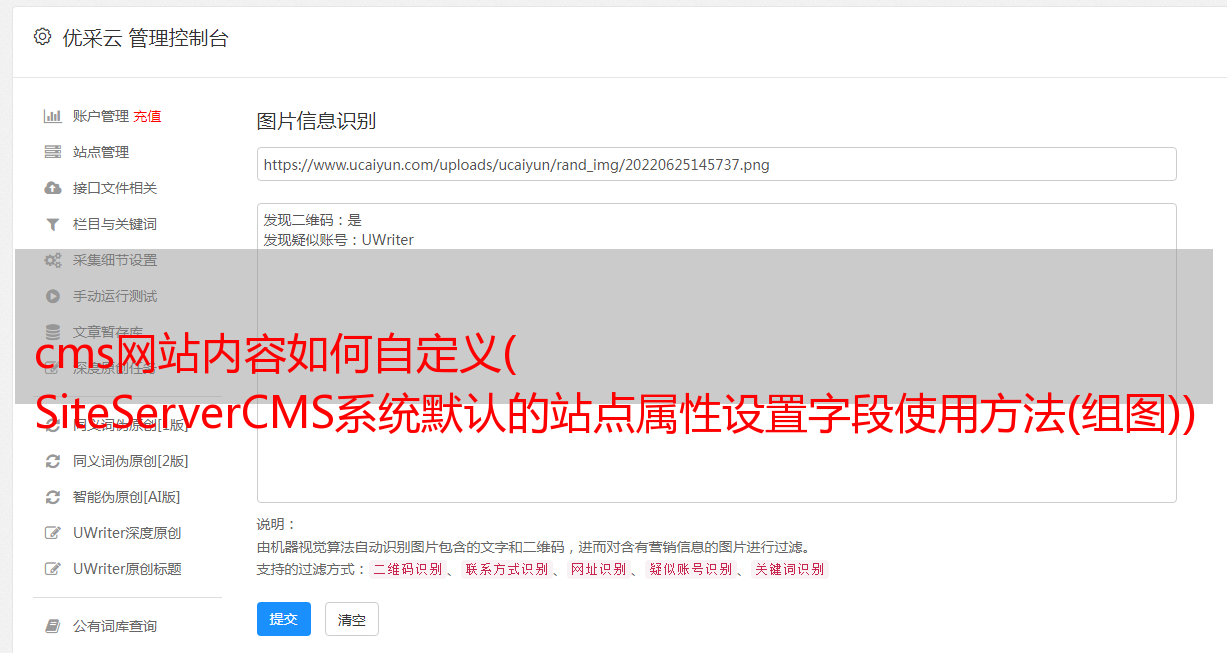
Task: Click the gear icon beside 优采云 管理控制台
Action: tap(42, 37)
